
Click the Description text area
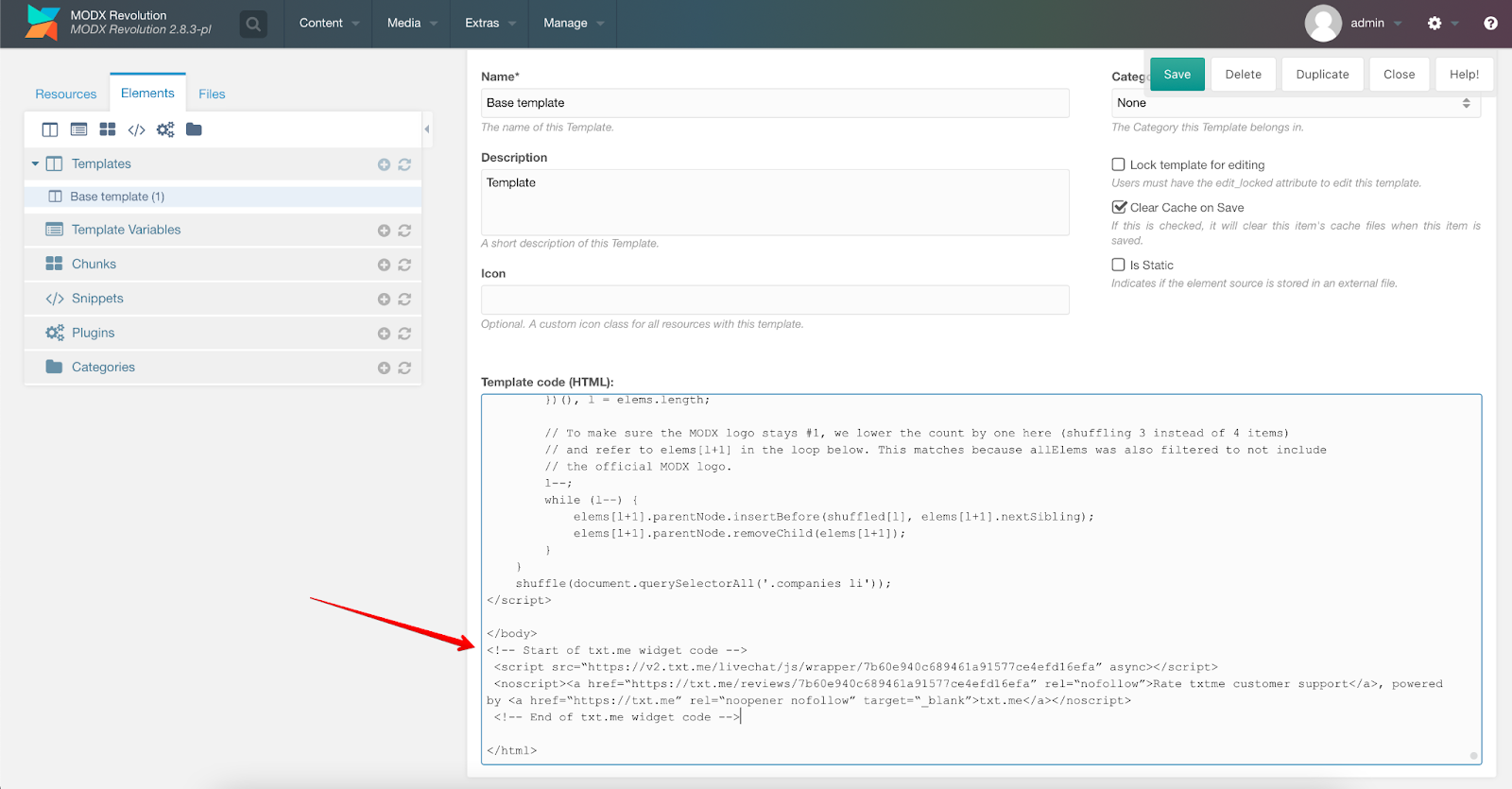pyautogui.click(x=775, y=202)
